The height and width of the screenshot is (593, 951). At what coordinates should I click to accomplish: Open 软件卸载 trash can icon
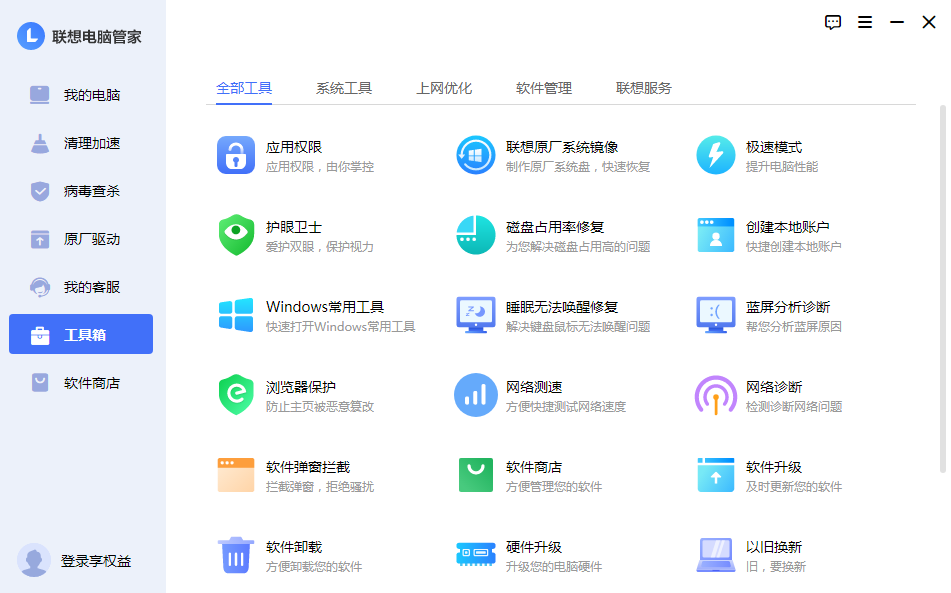(236, 555)
